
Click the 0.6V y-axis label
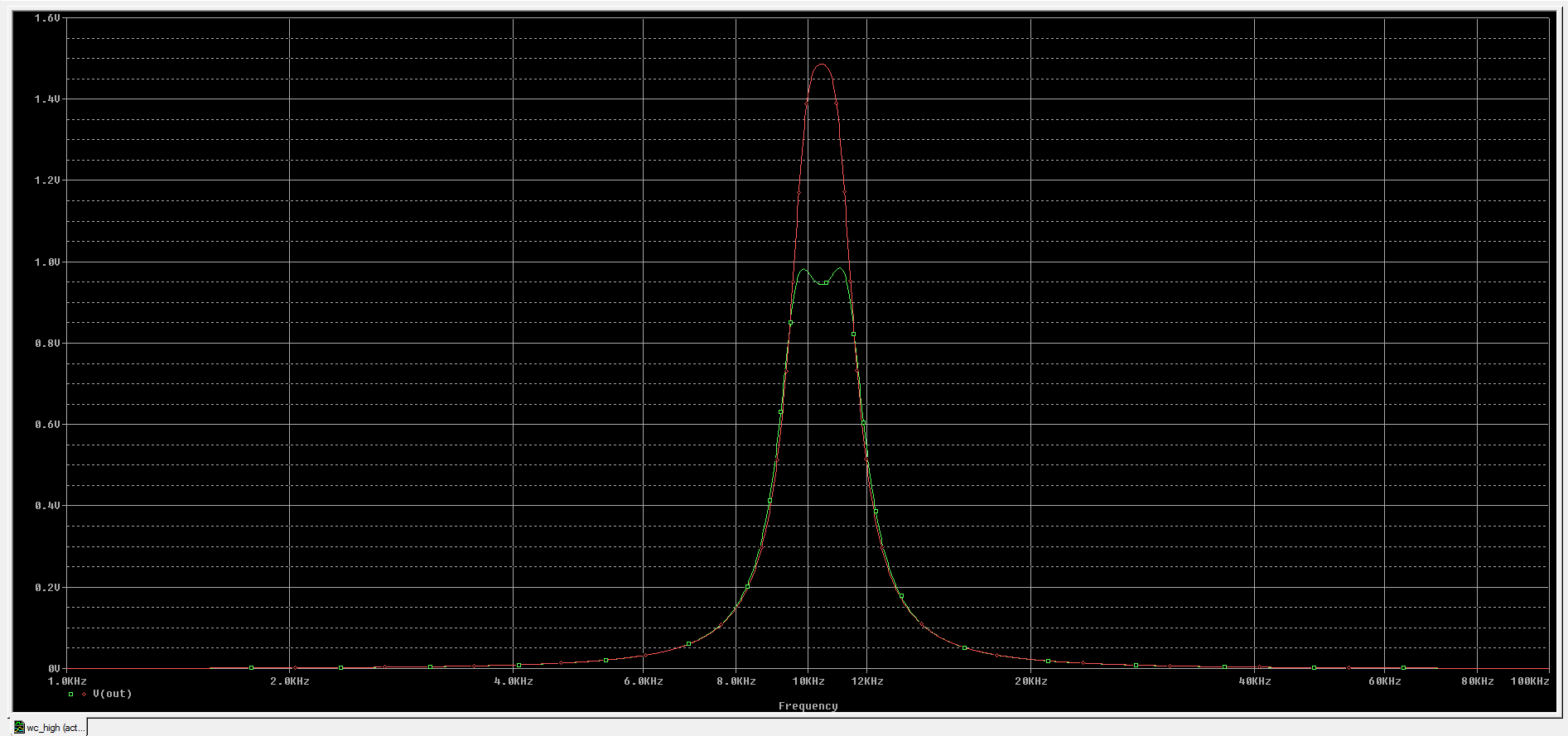coord(47,424)
